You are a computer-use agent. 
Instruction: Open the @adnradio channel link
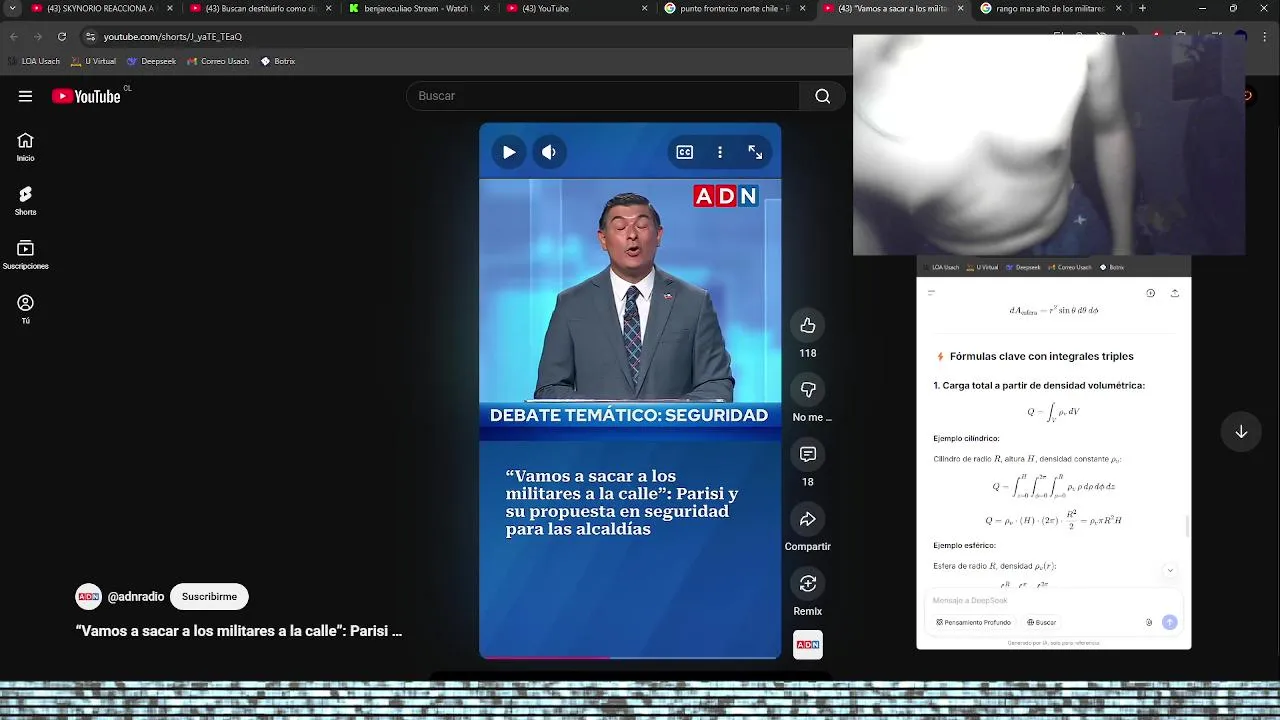[136, 597]
